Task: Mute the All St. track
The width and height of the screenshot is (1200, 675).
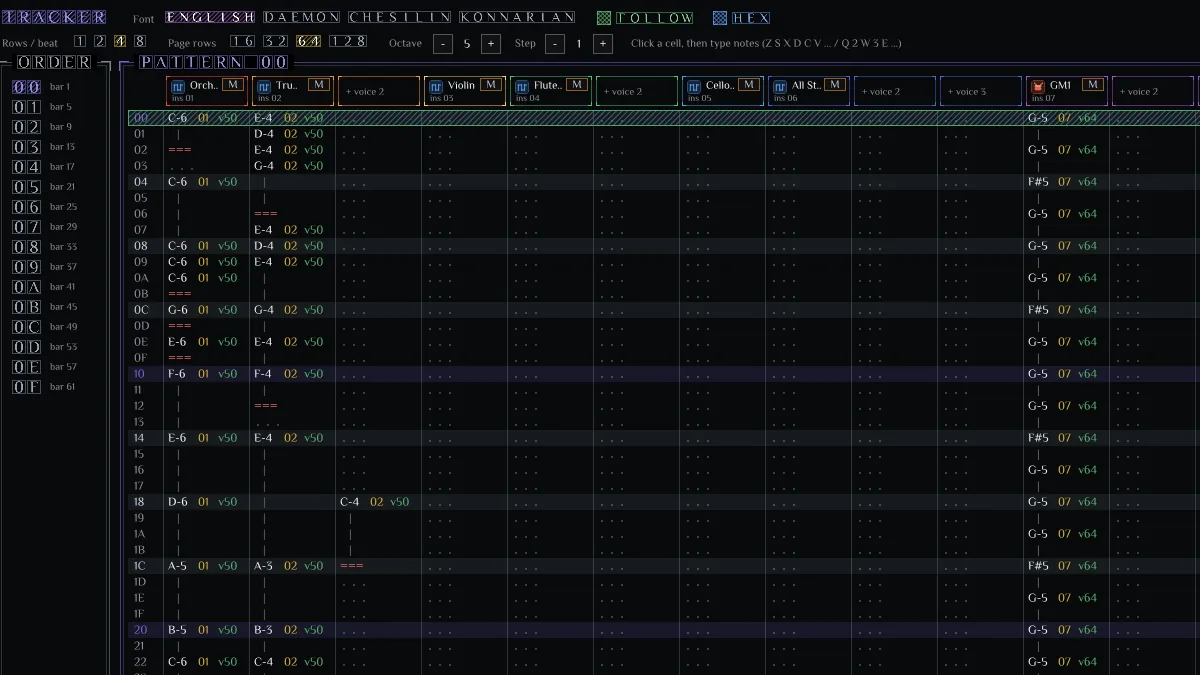Action: point(835,85)
